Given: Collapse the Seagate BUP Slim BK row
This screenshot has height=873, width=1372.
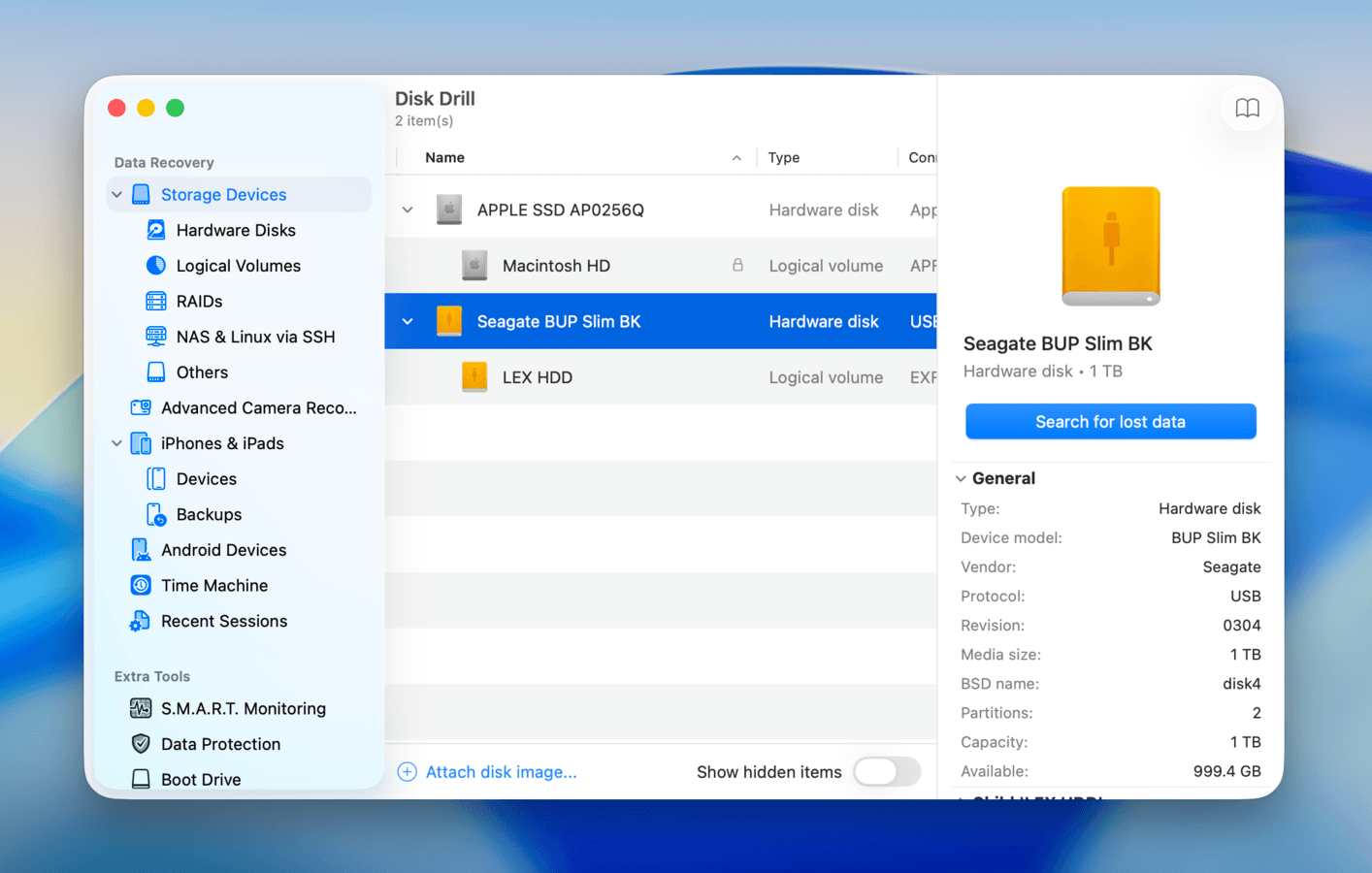Looking at the screenshot, I should pos(408,321).
